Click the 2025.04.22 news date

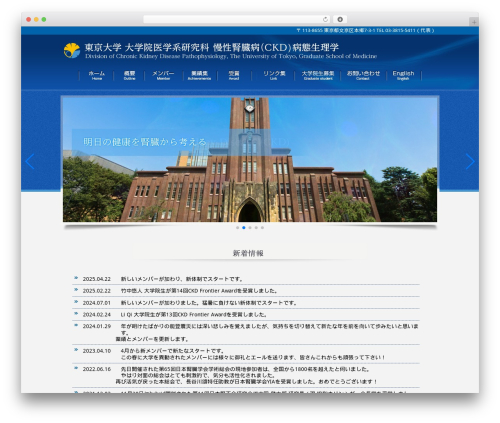[97, 279]
